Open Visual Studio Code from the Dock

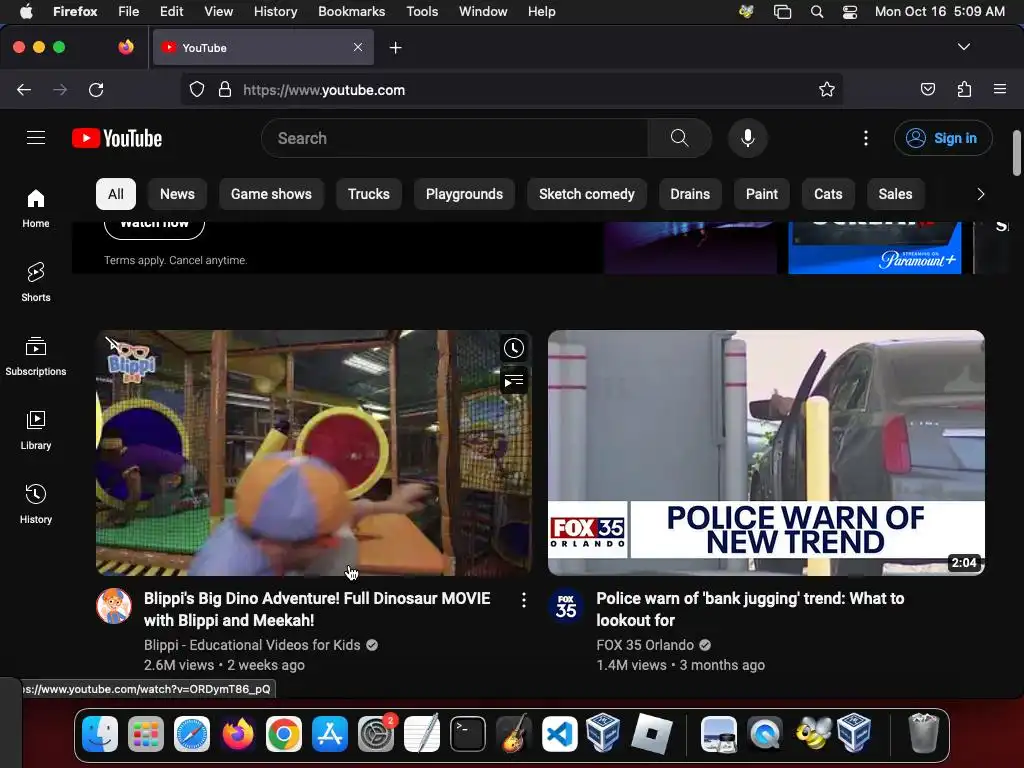point(559,734)
